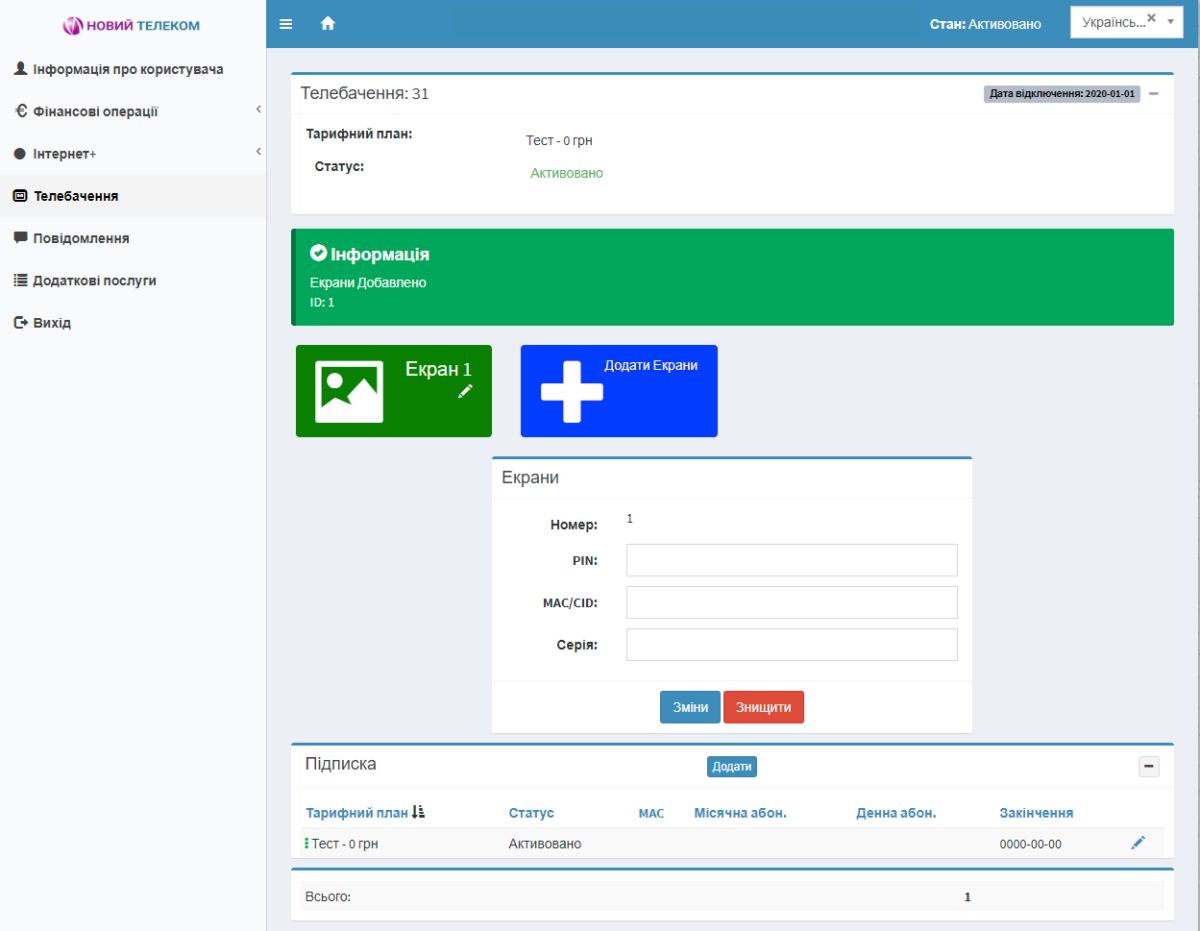
Task: Click Активовано in the subscription row
Action: coord(545,844)
